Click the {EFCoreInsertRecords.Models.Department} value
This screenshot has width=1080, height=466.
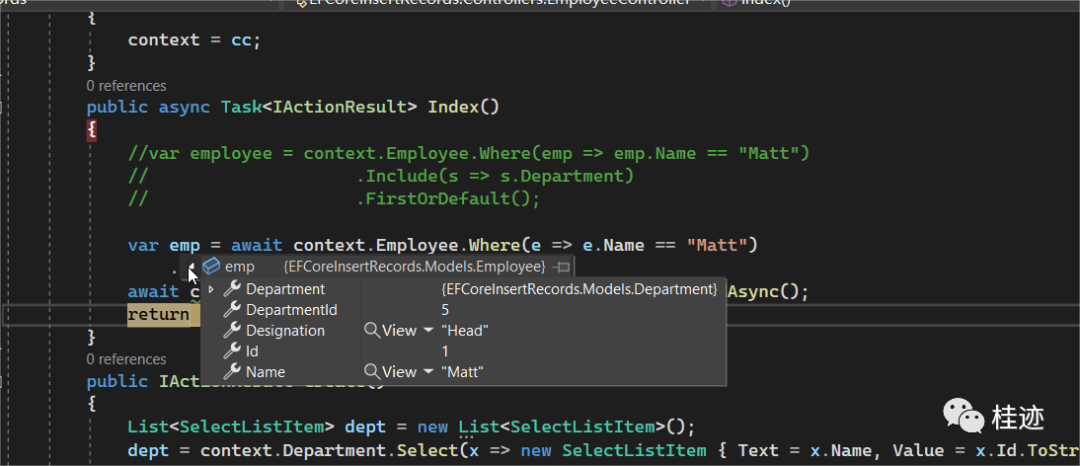(579, 290)
